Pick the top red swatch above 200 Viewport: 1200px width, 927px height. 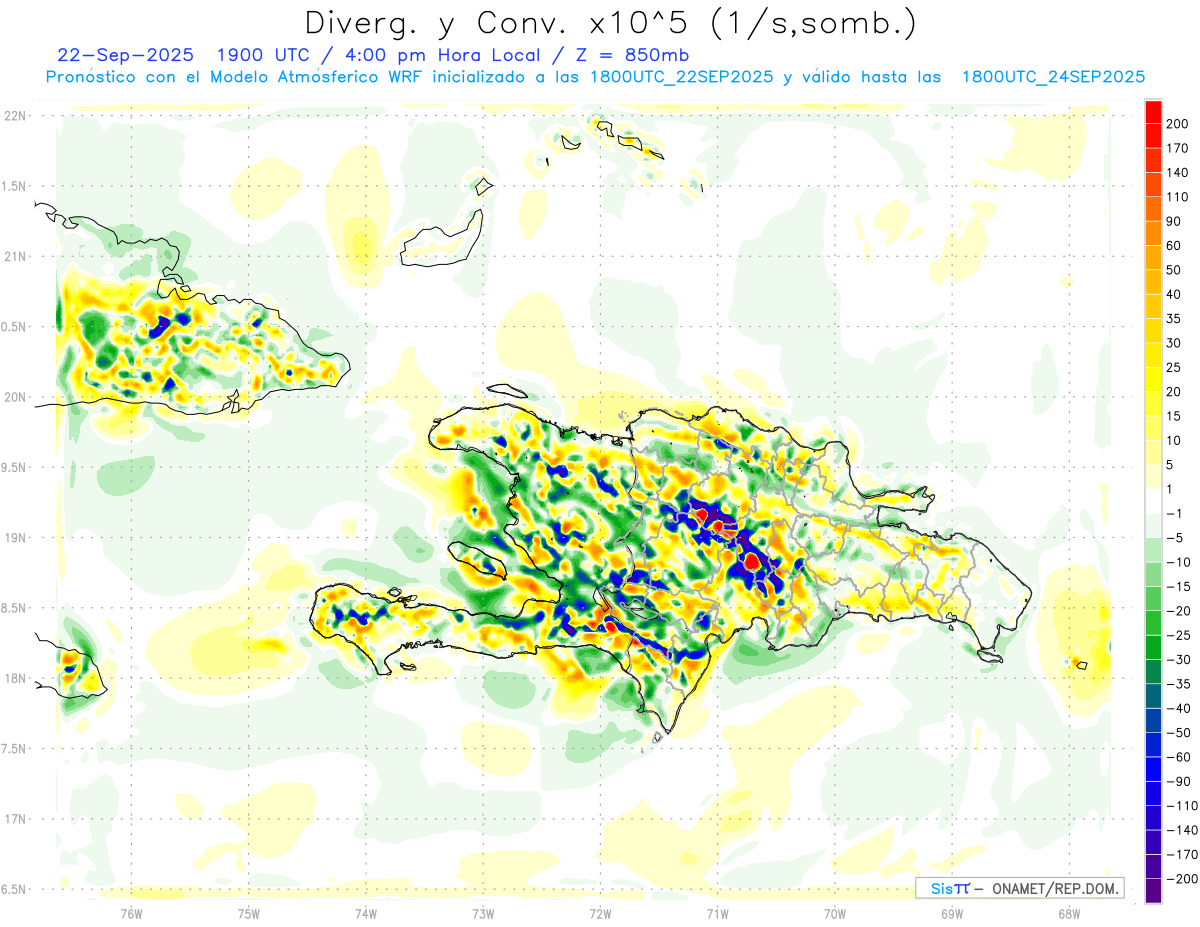click(1153, 112)
